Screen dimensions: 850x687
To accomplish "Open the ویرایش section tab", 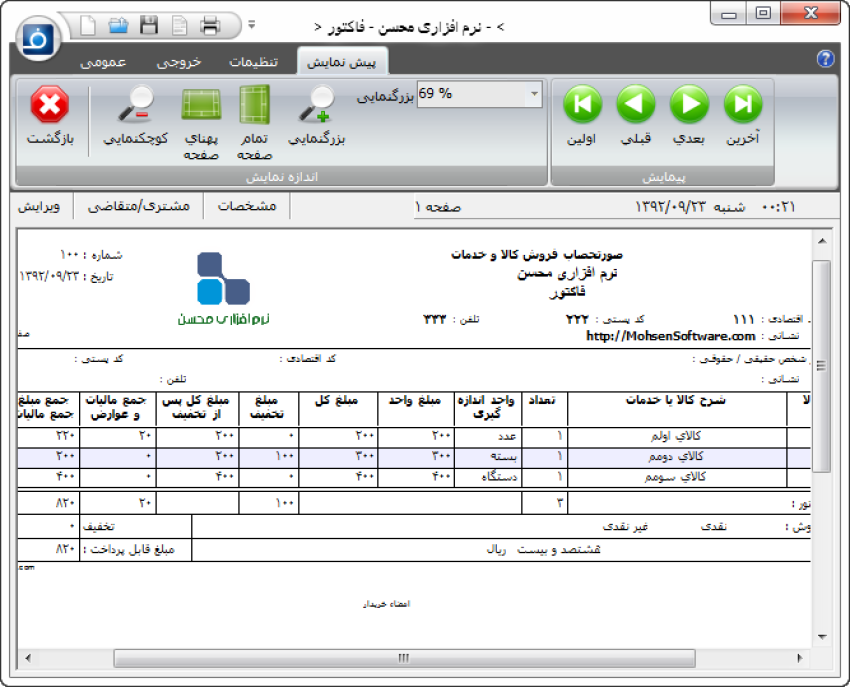I will click(39, 207).
